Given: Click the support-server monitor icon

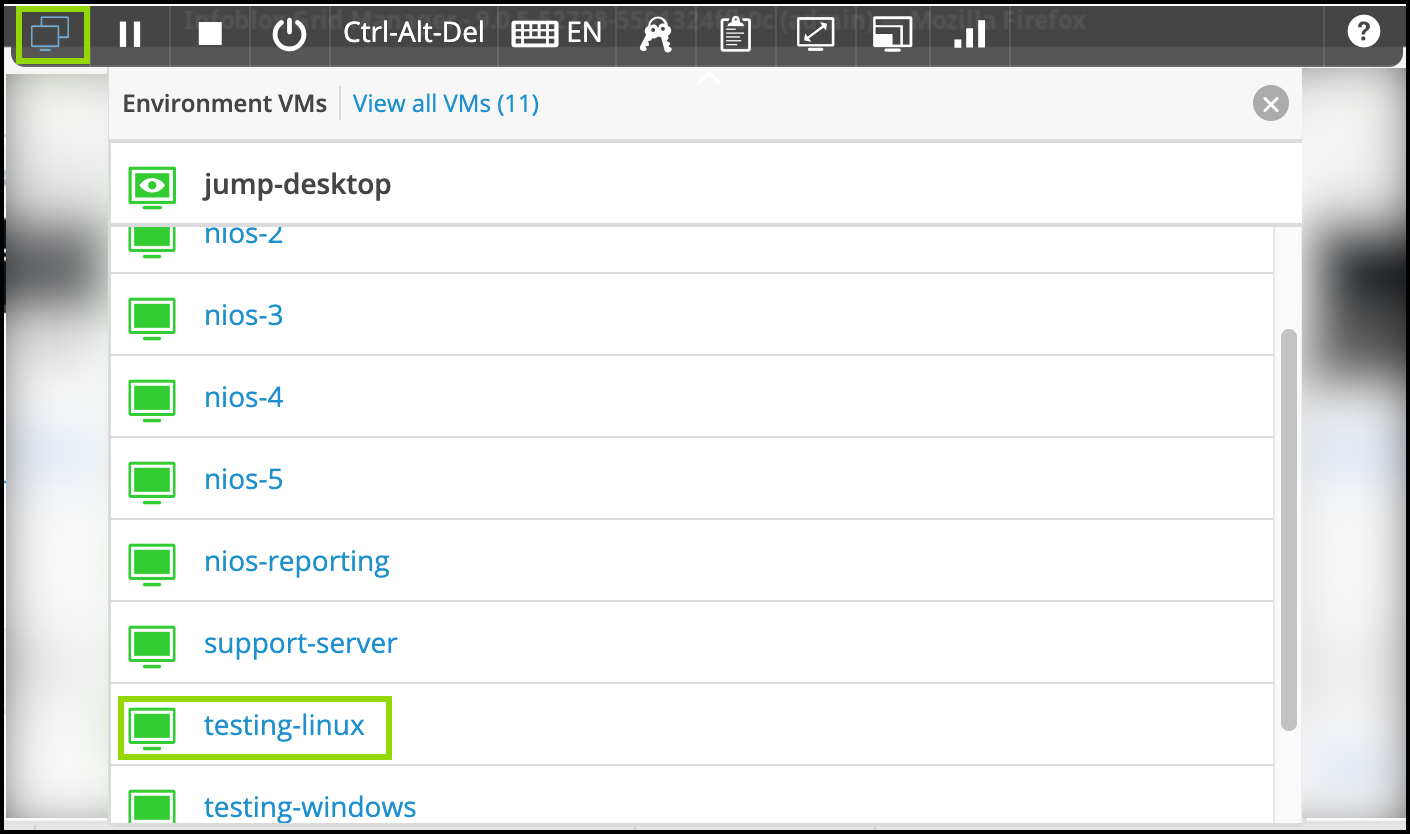Looking at the screenshot, I should [152, 645].
